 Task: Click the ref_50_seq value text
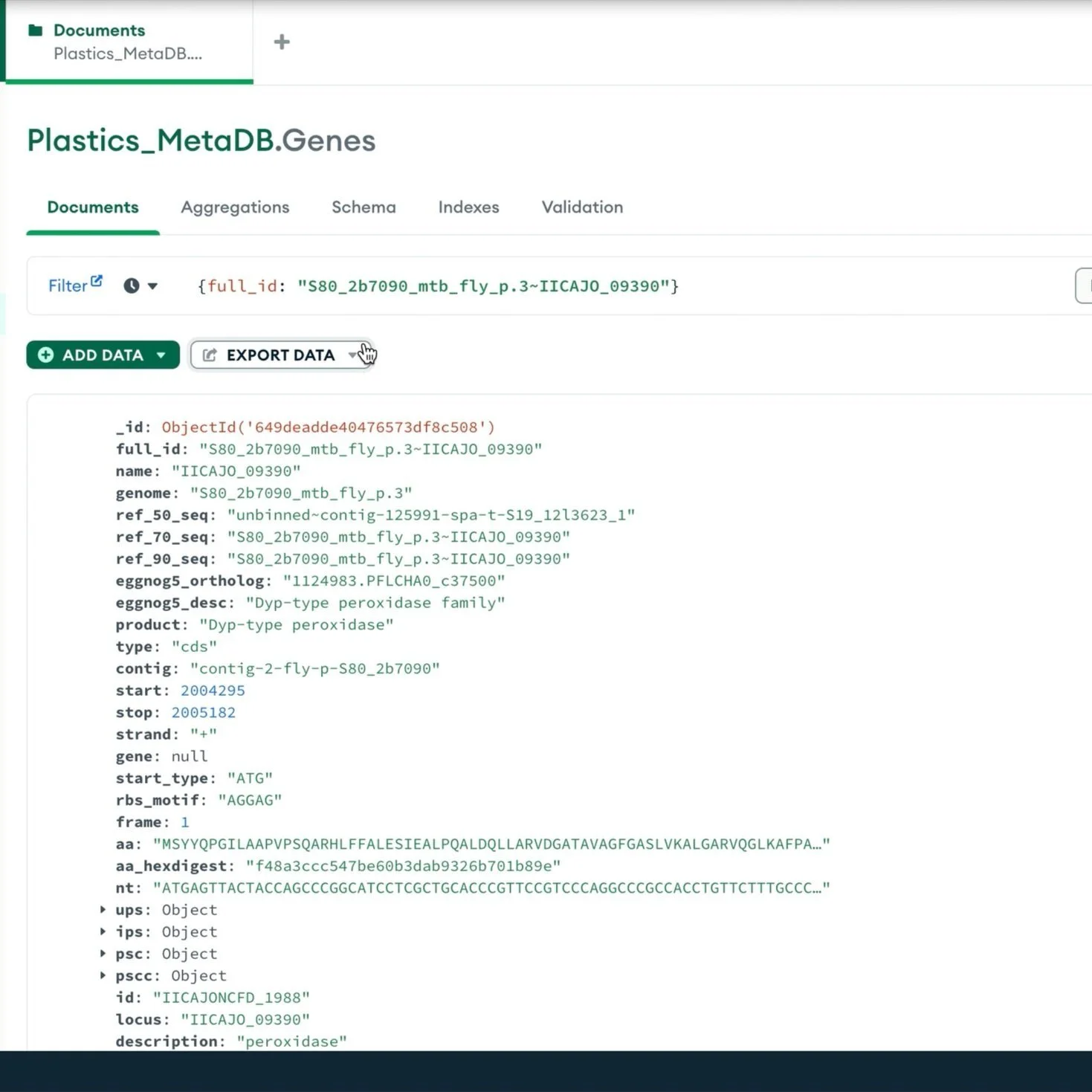431,514
